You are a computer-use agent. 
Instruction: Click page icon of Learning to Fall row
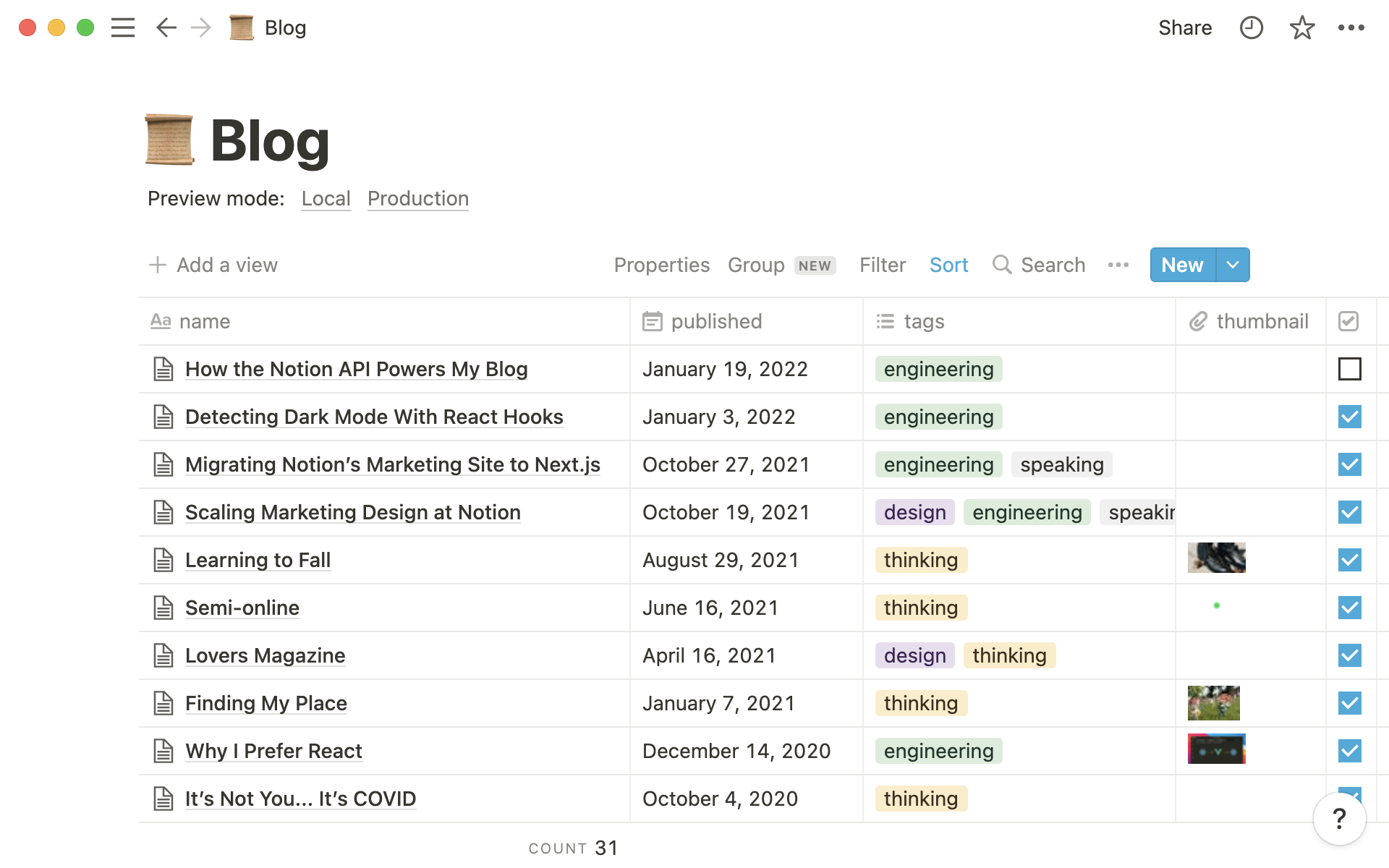(163, 560)
